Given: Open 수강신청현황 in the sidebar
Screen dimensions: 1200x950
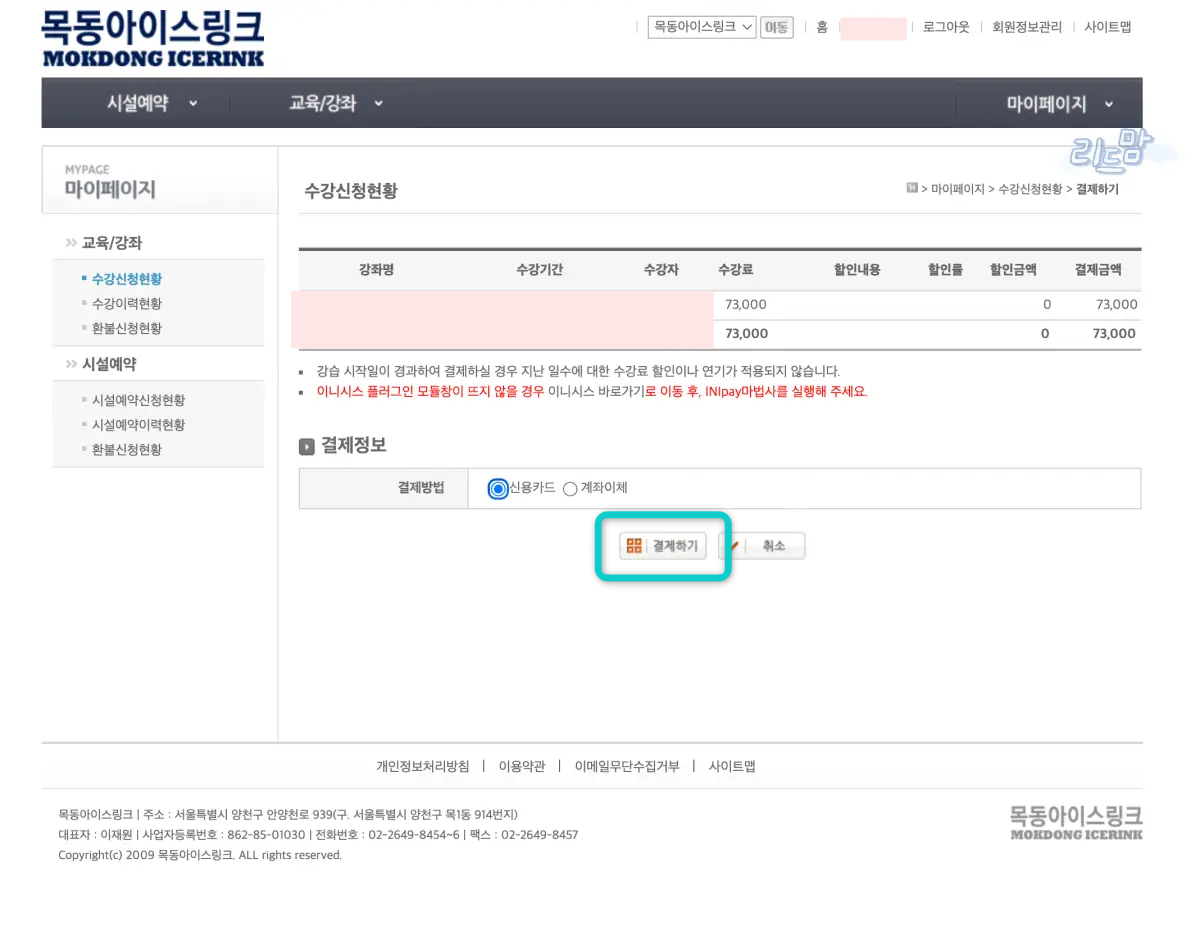Looking at the screenshot, I should [127, 279].
